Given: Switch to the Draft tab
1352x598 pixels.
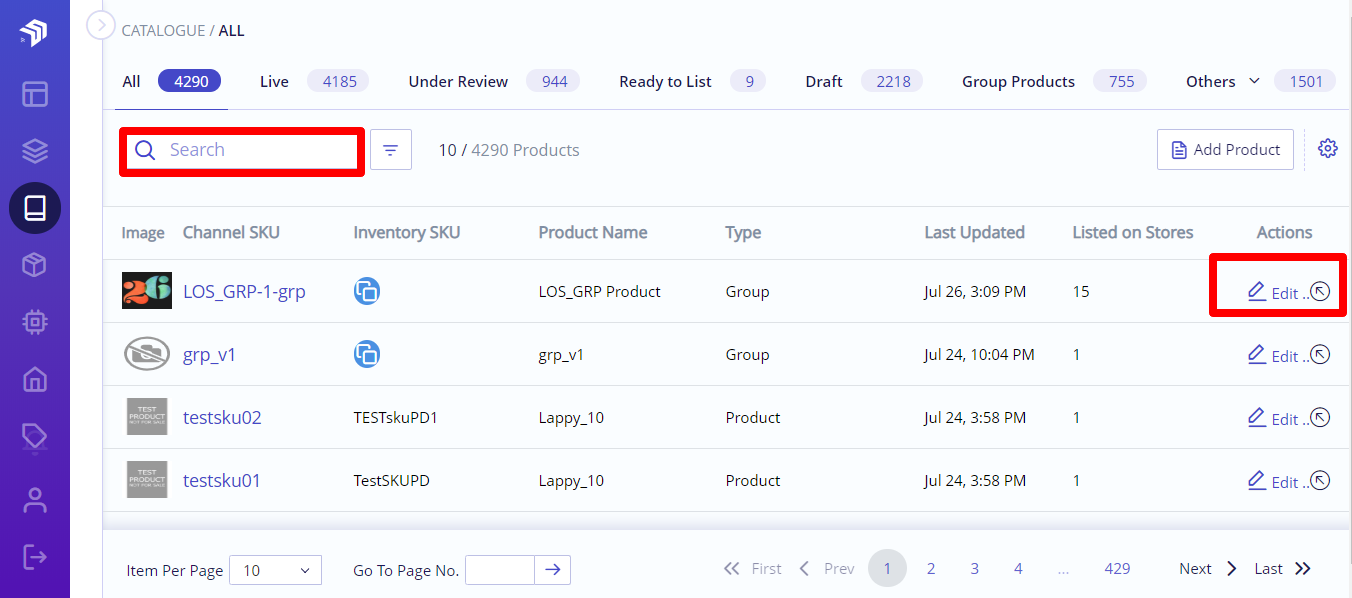Looking at the screenshot, I should click(864, 81).
